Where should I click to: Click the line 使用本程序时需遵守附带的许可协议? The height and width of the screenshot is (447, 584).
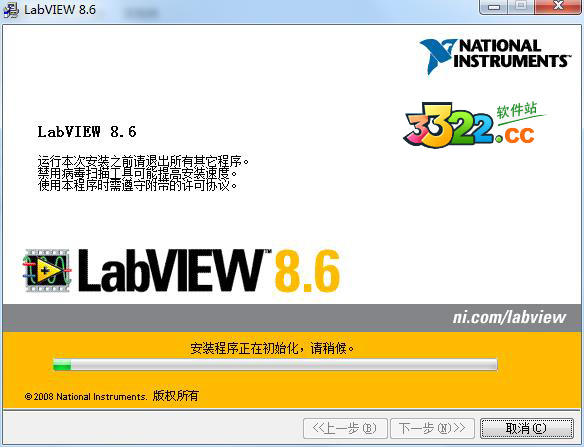[138, 185]
